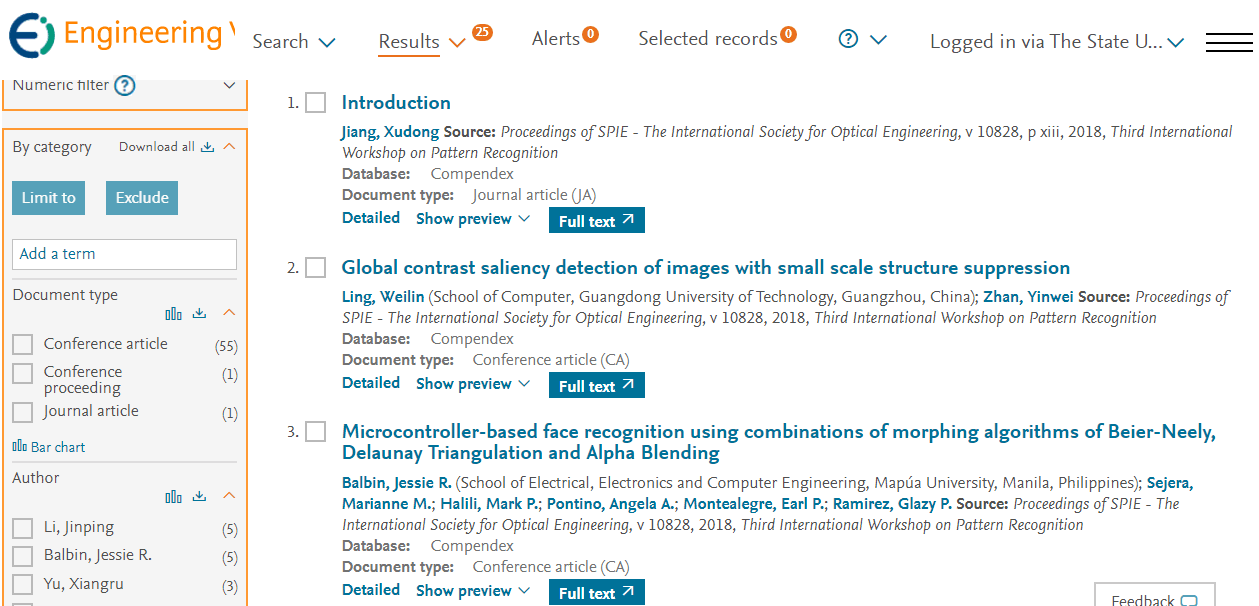Check the Conference article filter
Screen dimensions: 1259x606
[23, 345]
